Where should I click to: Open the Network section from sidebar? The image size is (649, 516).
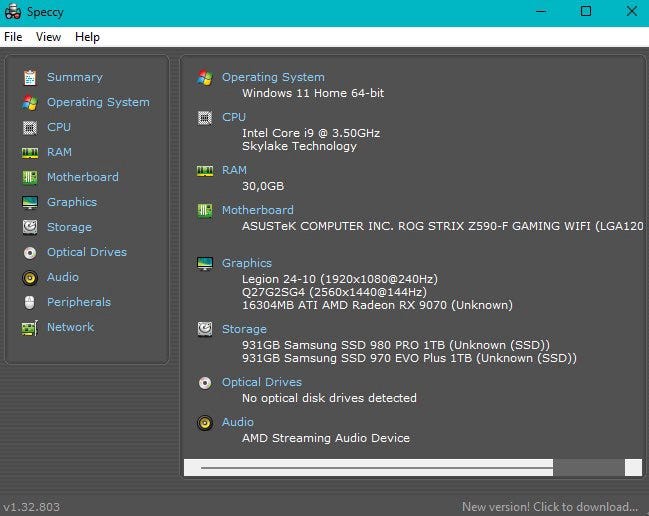[70, 327]
